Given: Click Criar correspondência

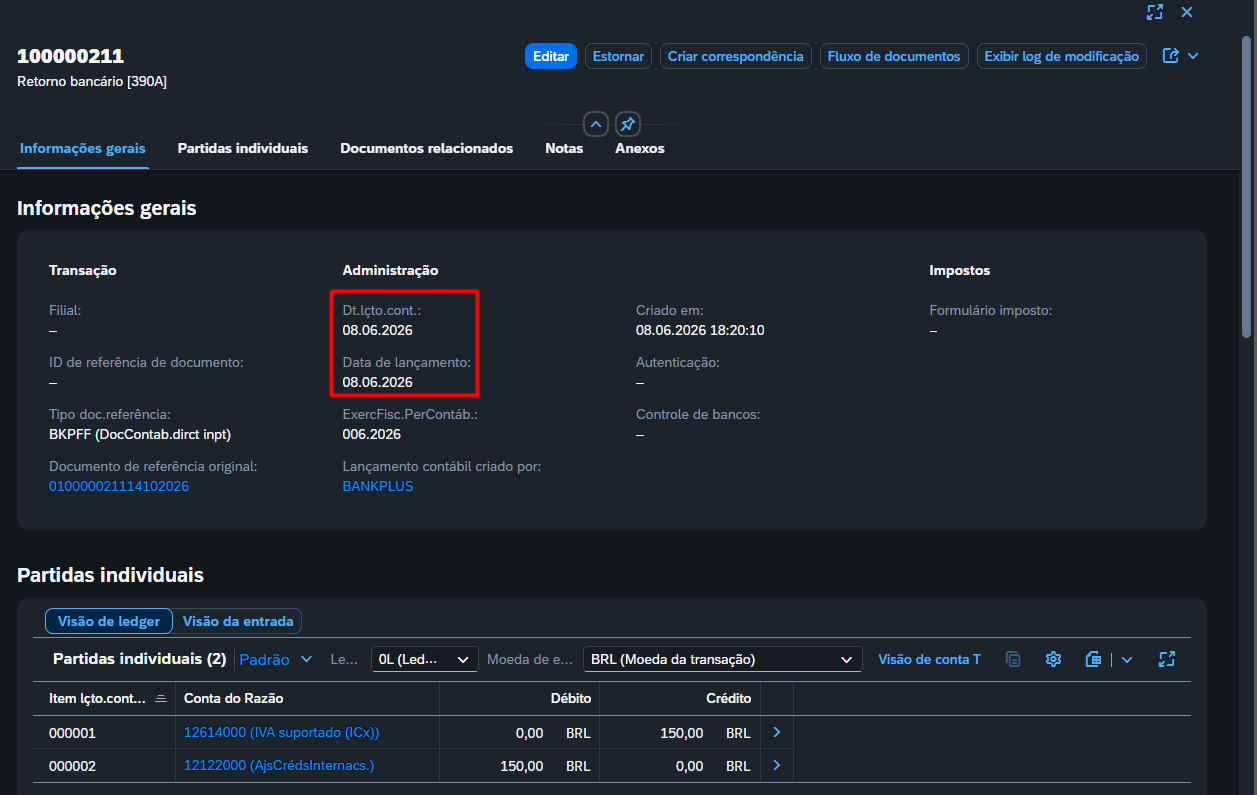Looking at the screenshot, I should (736, 56).
